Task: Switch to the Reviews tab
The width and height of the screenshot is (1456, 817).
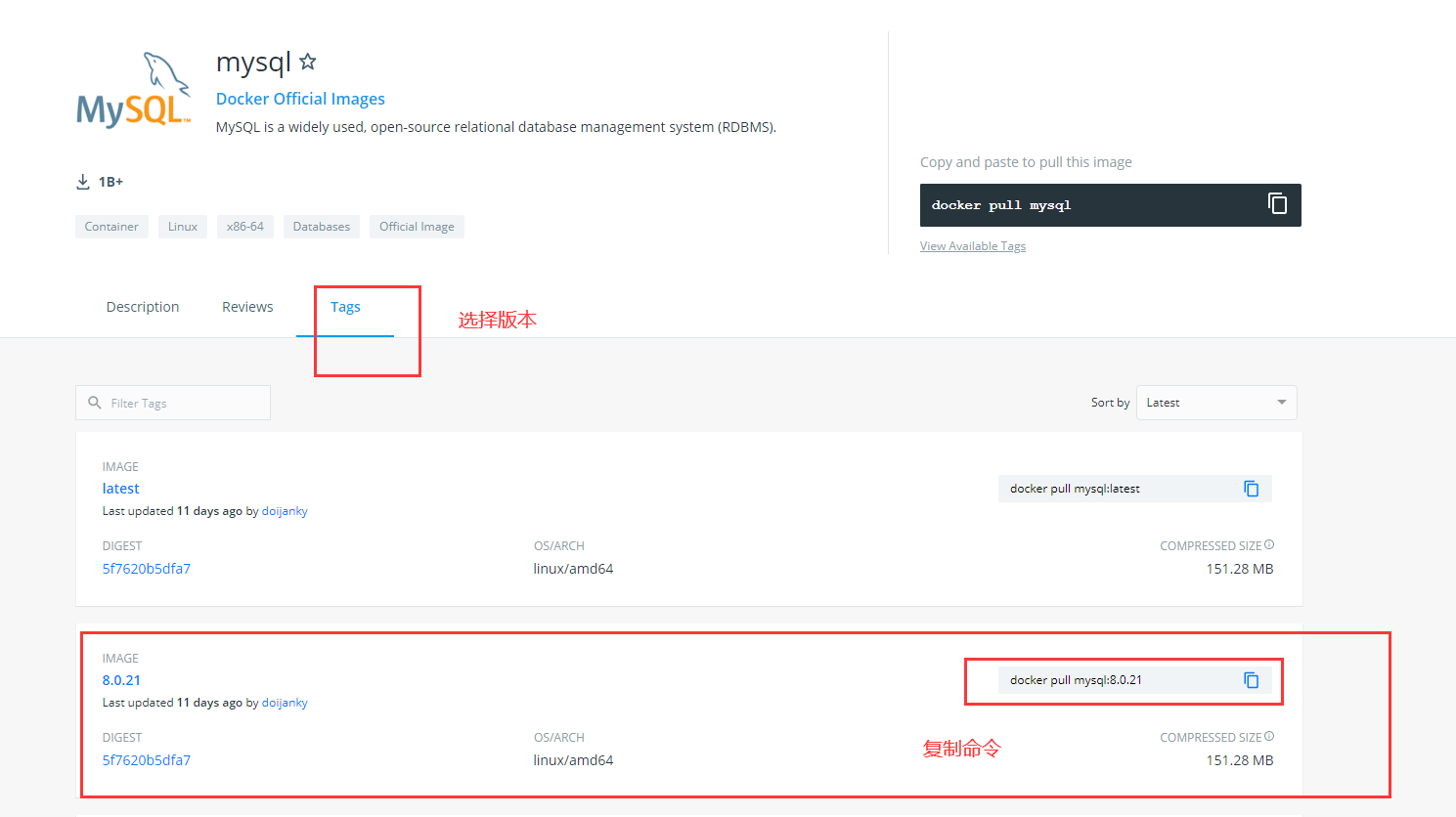Action: (247, 307)
